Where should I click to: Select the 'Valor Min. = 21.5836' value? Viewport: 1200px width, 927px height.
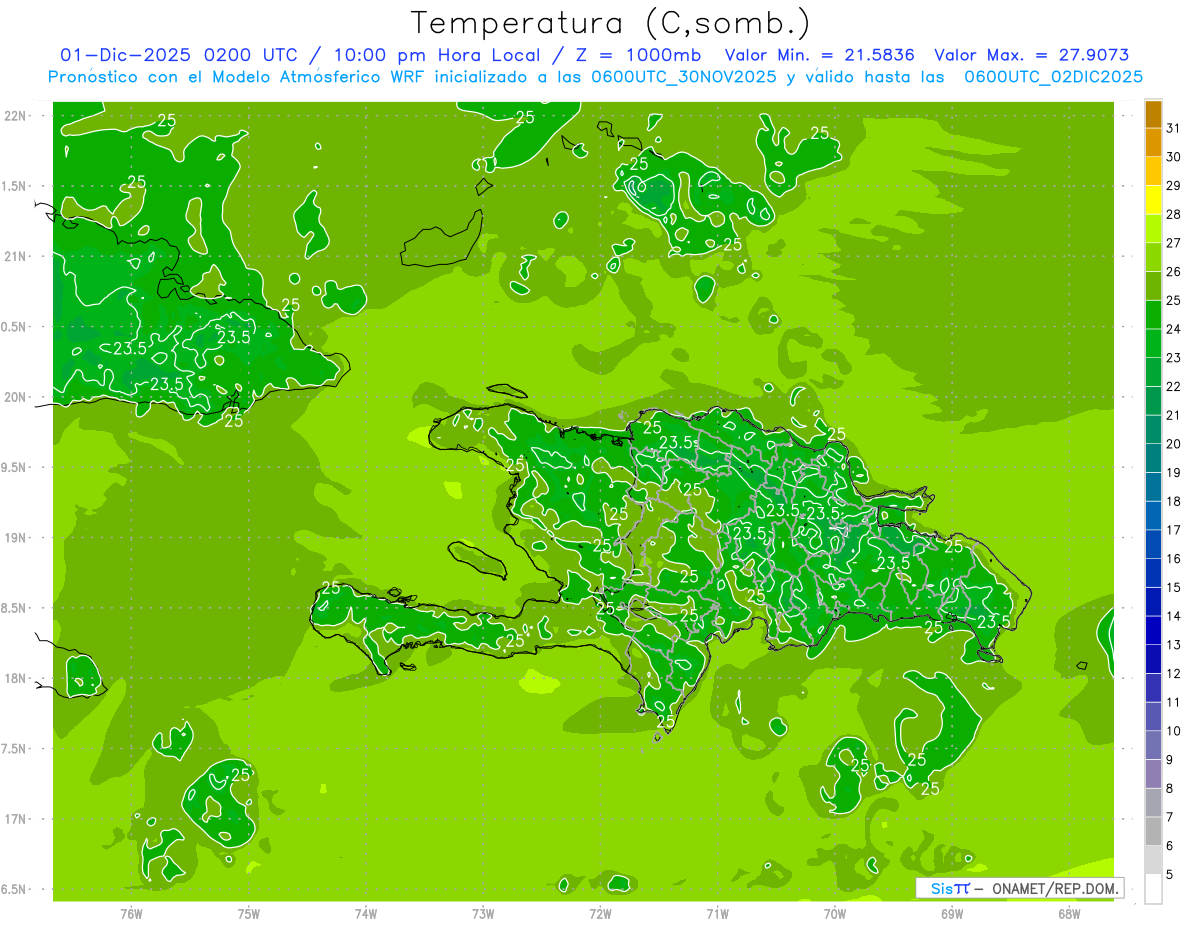819,55
